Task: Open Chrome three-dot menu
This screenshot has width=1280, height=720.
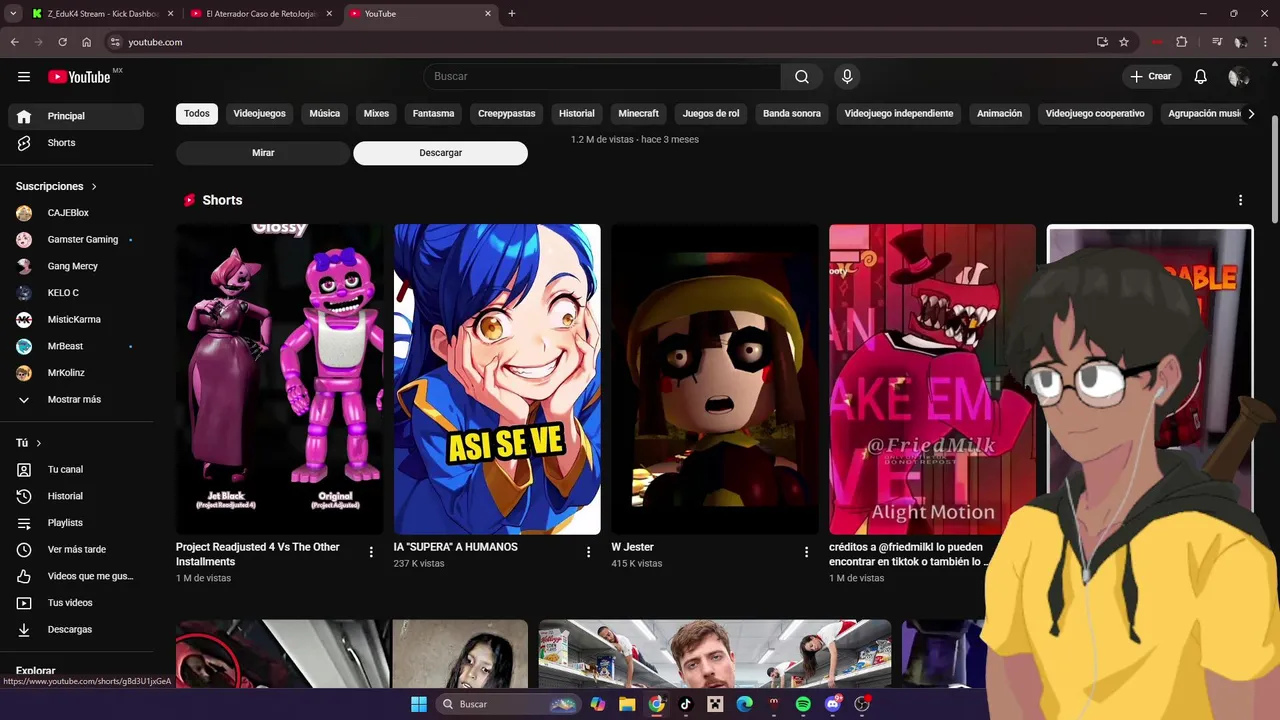Action: pos(1266,42)
